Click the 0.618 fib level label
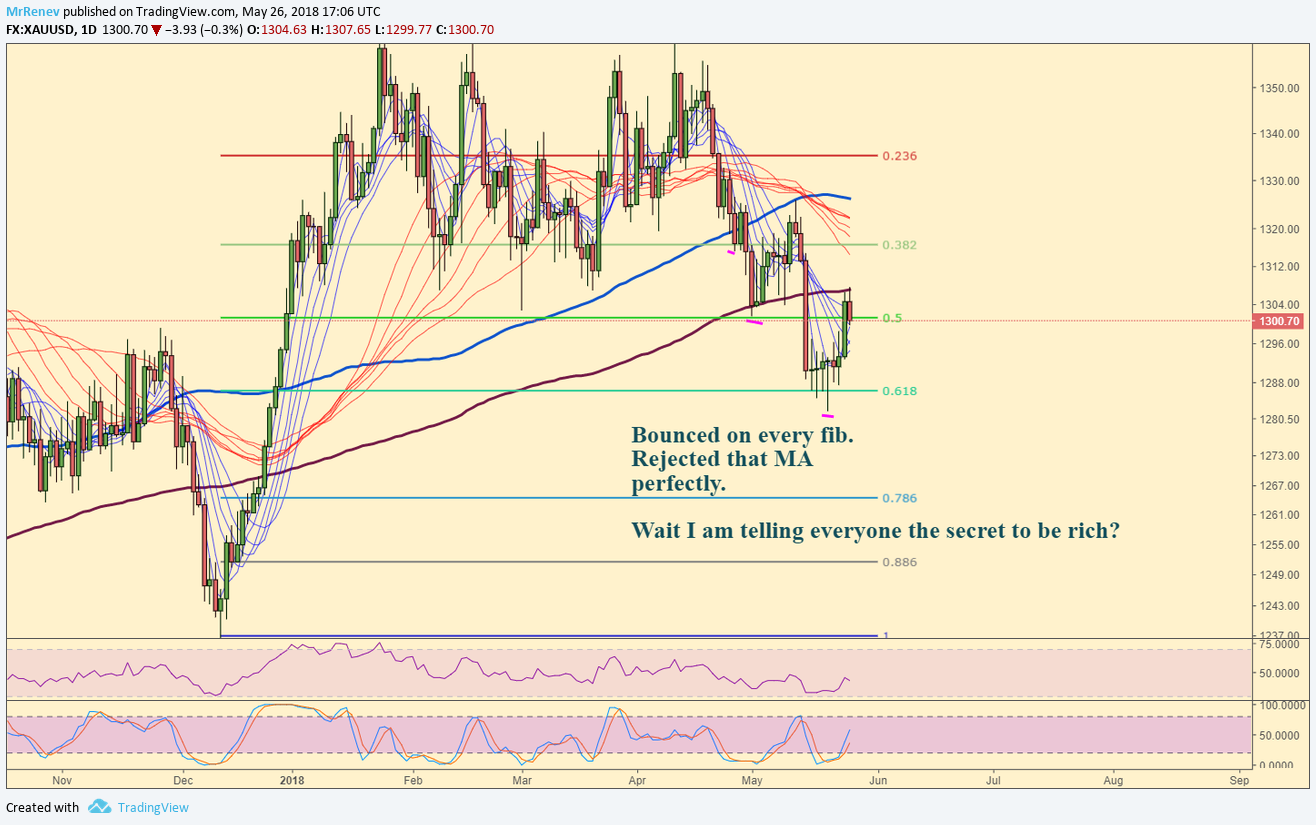The width and height of the screenshot is (1316, 825). click(899, 391)
